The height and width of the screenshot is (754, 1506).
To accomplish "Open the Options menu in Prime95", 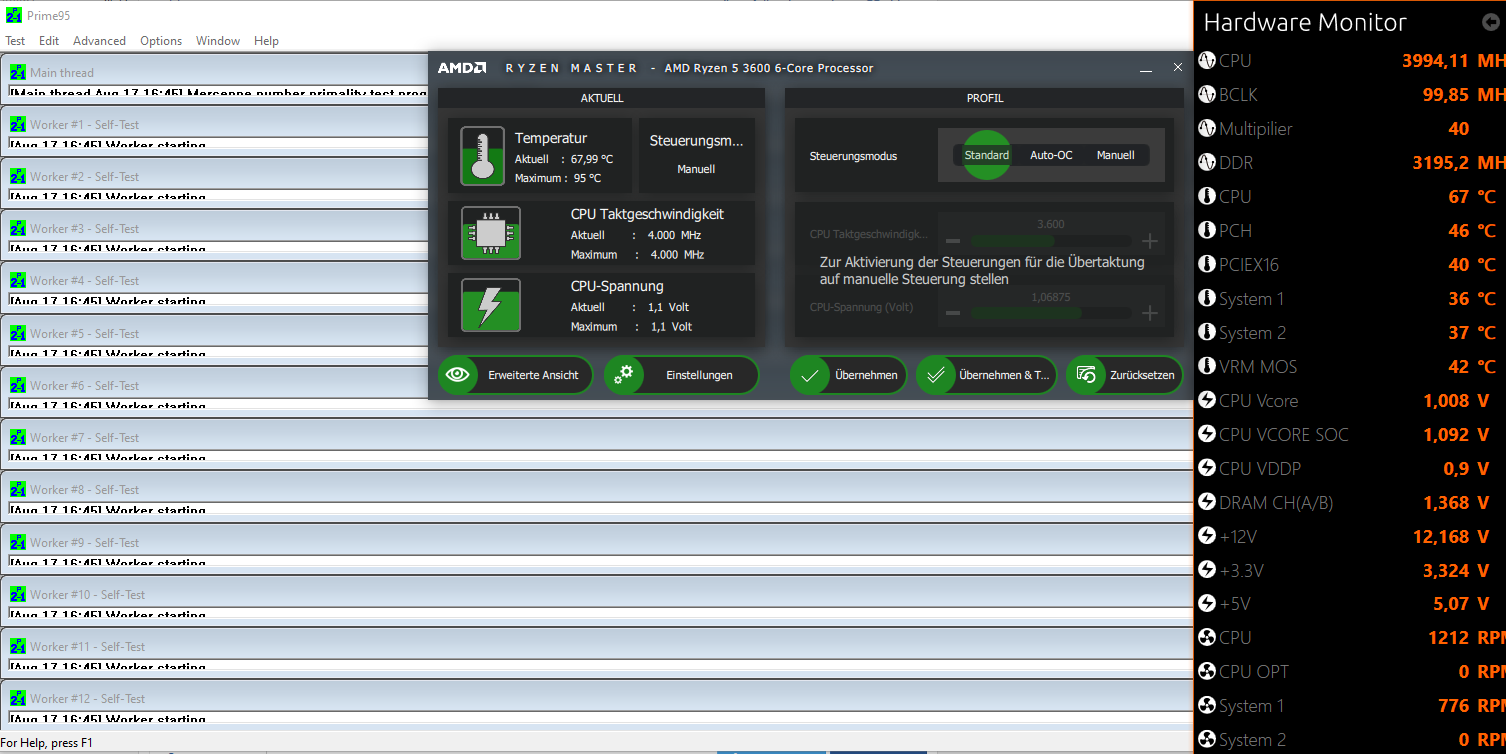I will (x=161, y=41).
